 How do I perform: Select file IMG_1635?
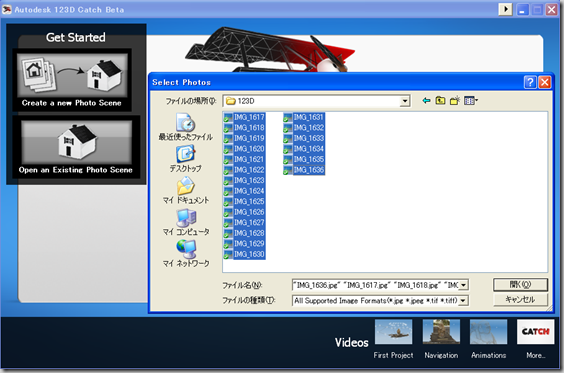coord(304,159)
